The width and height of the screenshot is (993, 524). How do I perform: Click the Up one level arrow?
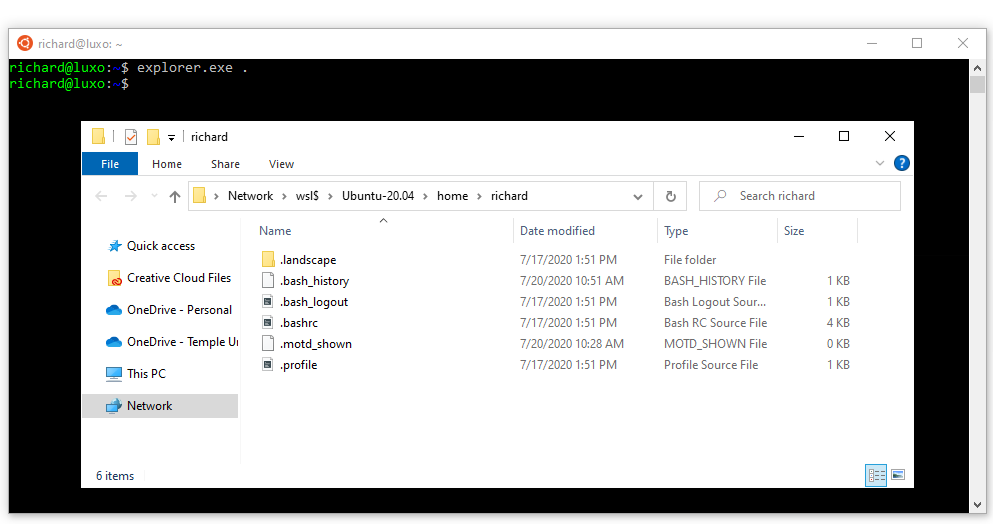click(175, 197)
